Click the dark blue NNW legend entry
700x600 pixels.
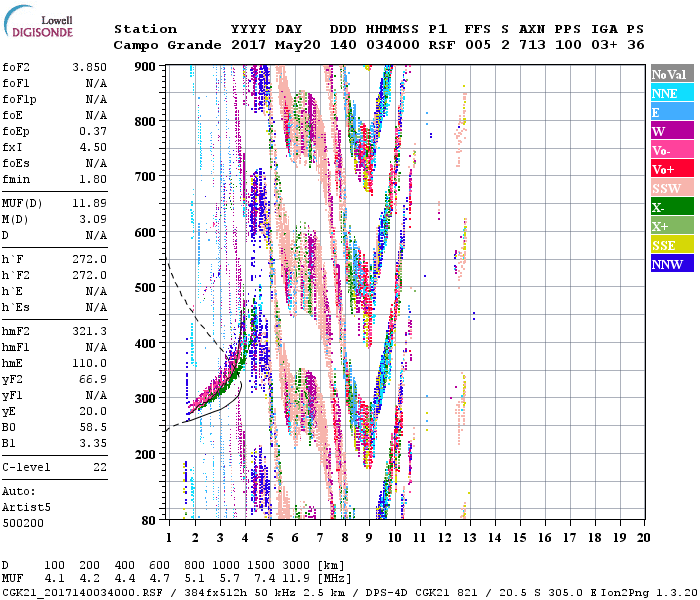[x=671, y=264]
